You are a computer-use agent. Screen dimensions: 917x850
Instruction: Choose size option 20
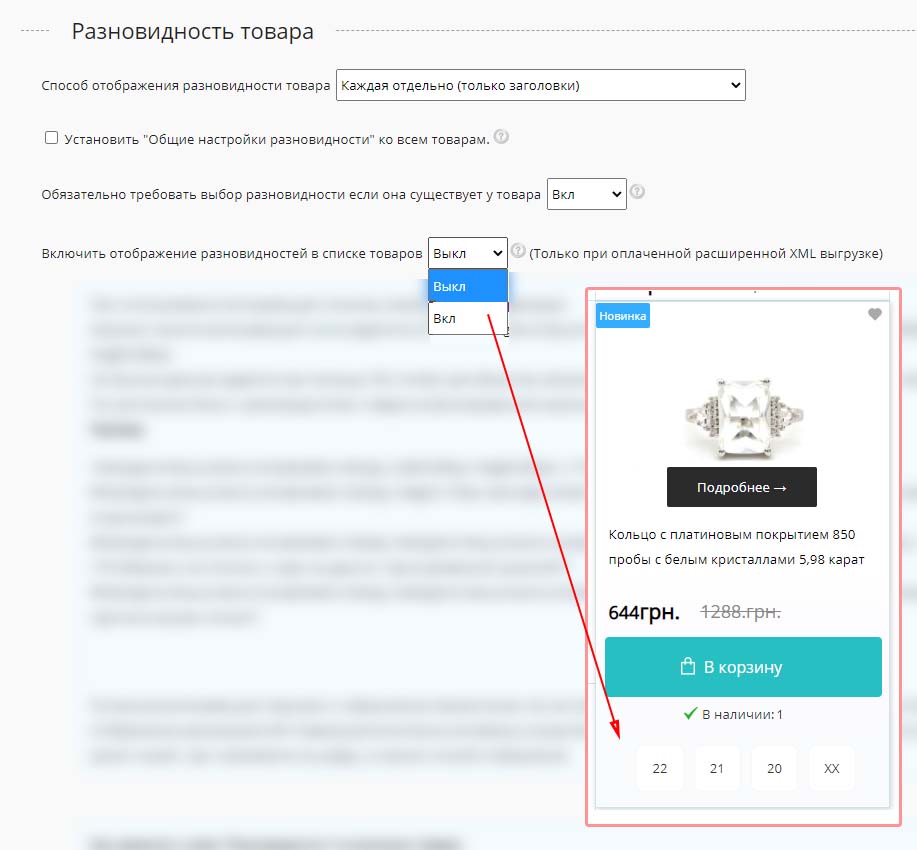click(x=774, y=768)
